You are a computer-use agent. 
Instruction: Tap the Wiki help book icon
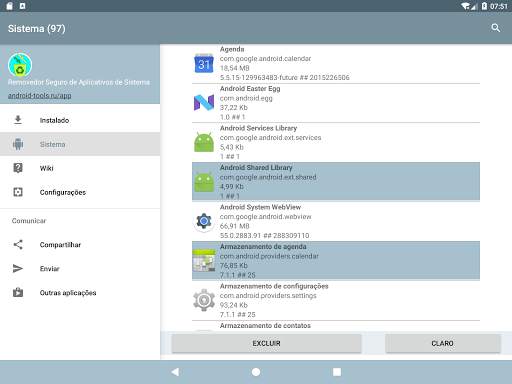pos(18,168)
